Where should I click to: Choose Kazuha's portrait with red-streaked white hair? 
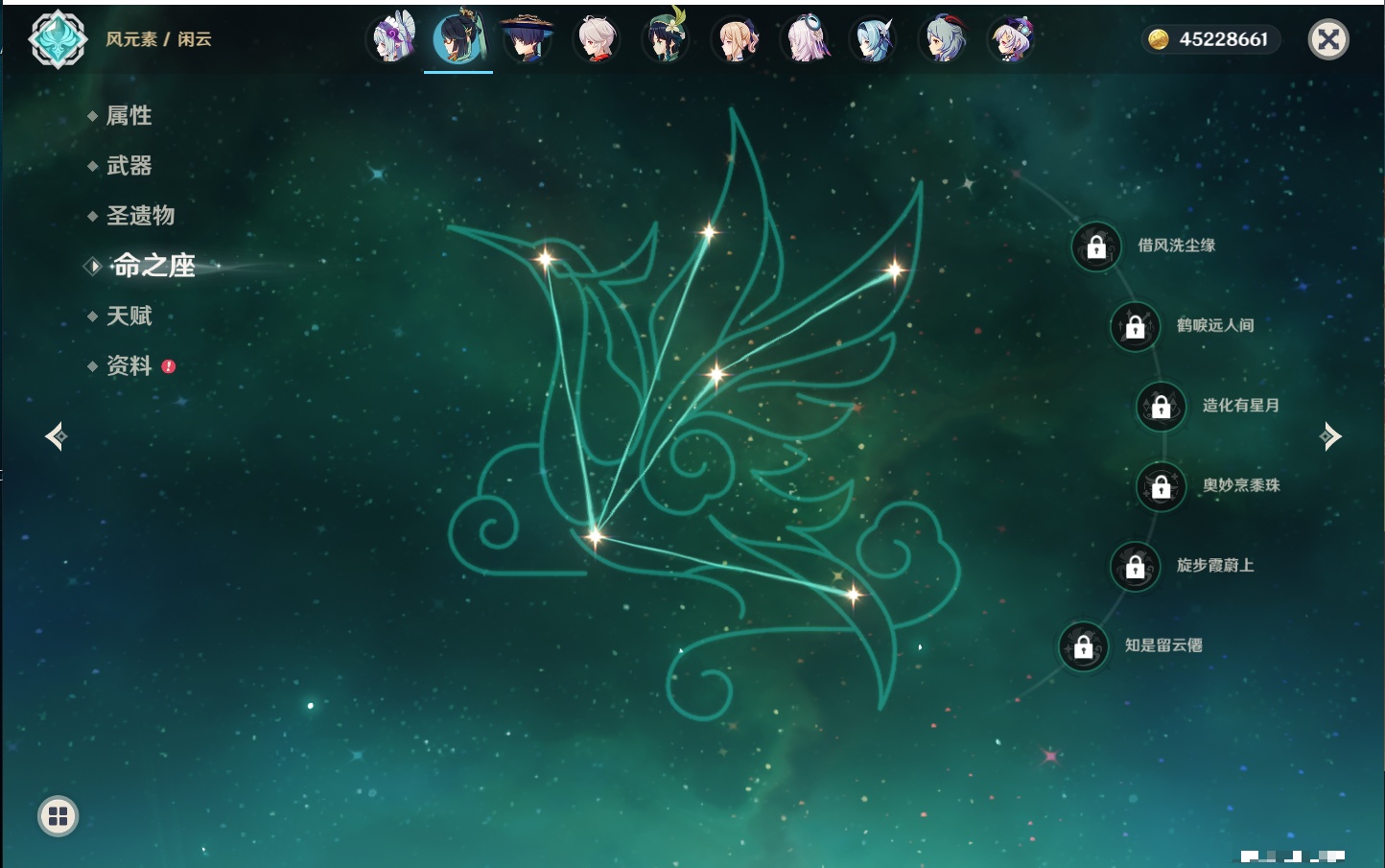point(596,39)
